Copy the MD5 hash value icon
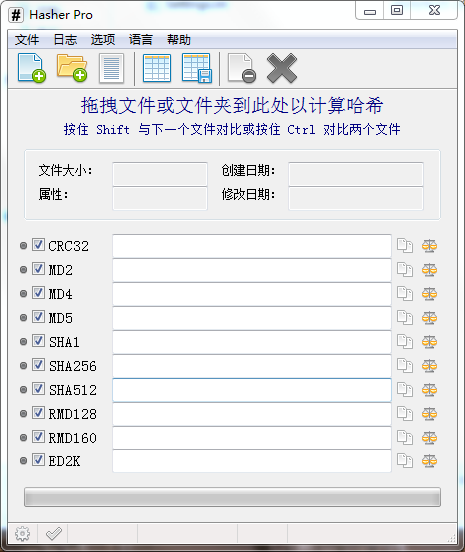Viewport: 465px width, 552px height. coord(405,318)
